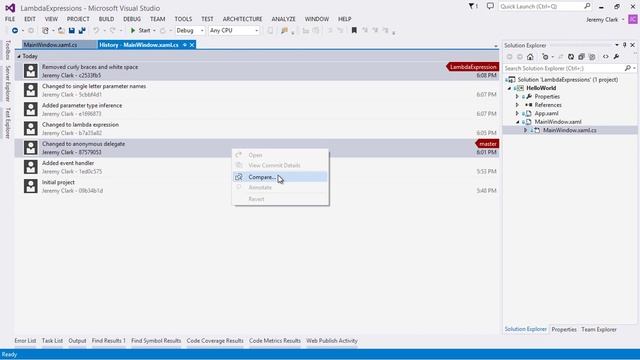Open the Error List tab
The height and width of the screenshot is (360, 640).
coord(25,341)
